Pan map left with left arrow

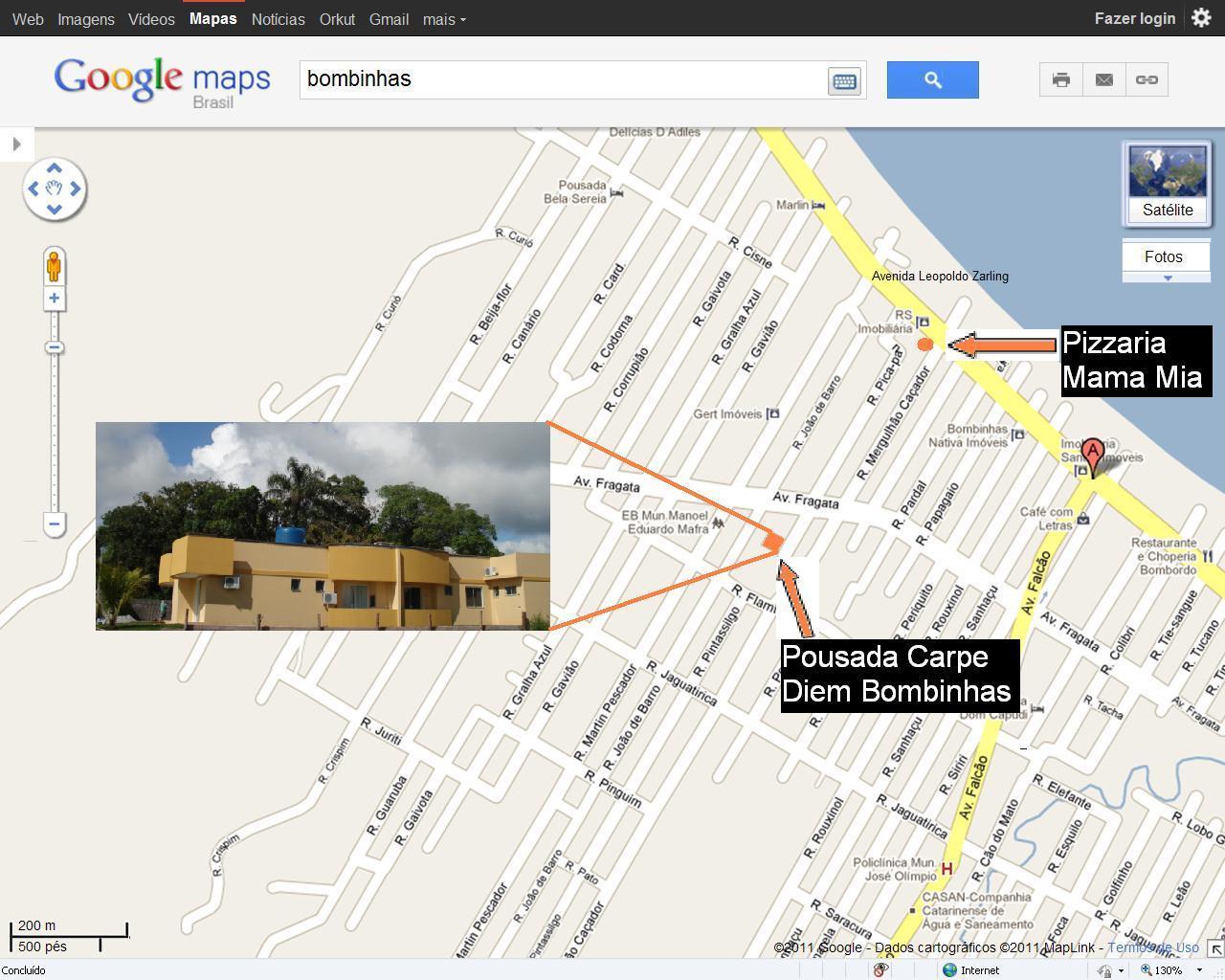(x=33, y=189)
